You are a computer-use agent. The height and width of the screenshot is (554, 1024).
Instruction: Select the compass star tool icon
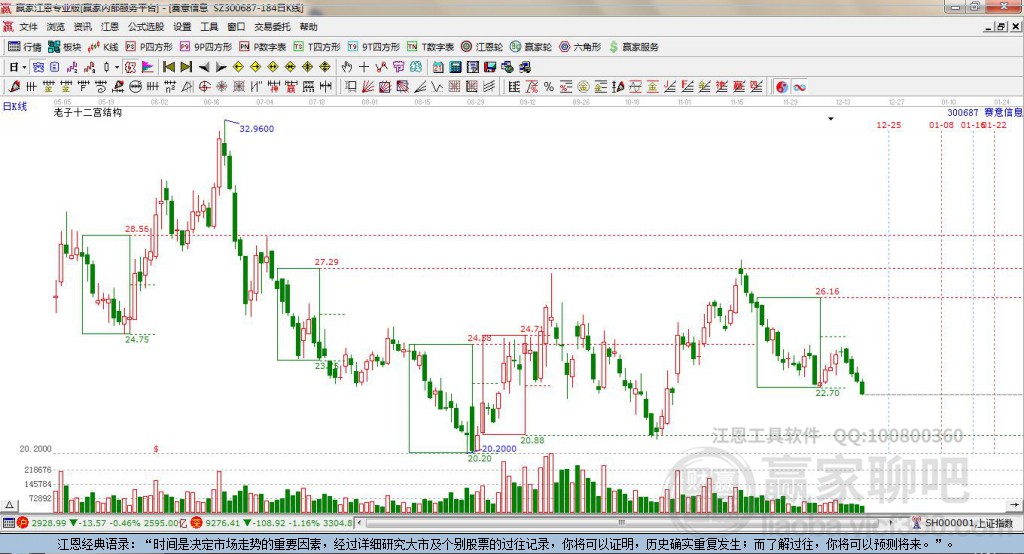point(222,87)
